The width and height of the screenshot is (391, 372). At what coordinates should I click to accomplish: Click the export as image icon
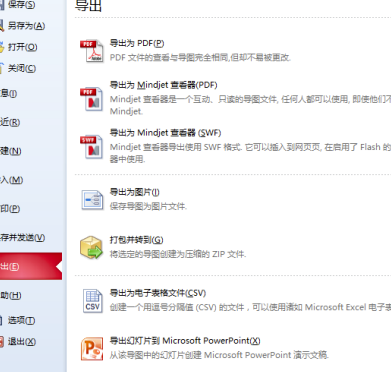pos(92,200)
